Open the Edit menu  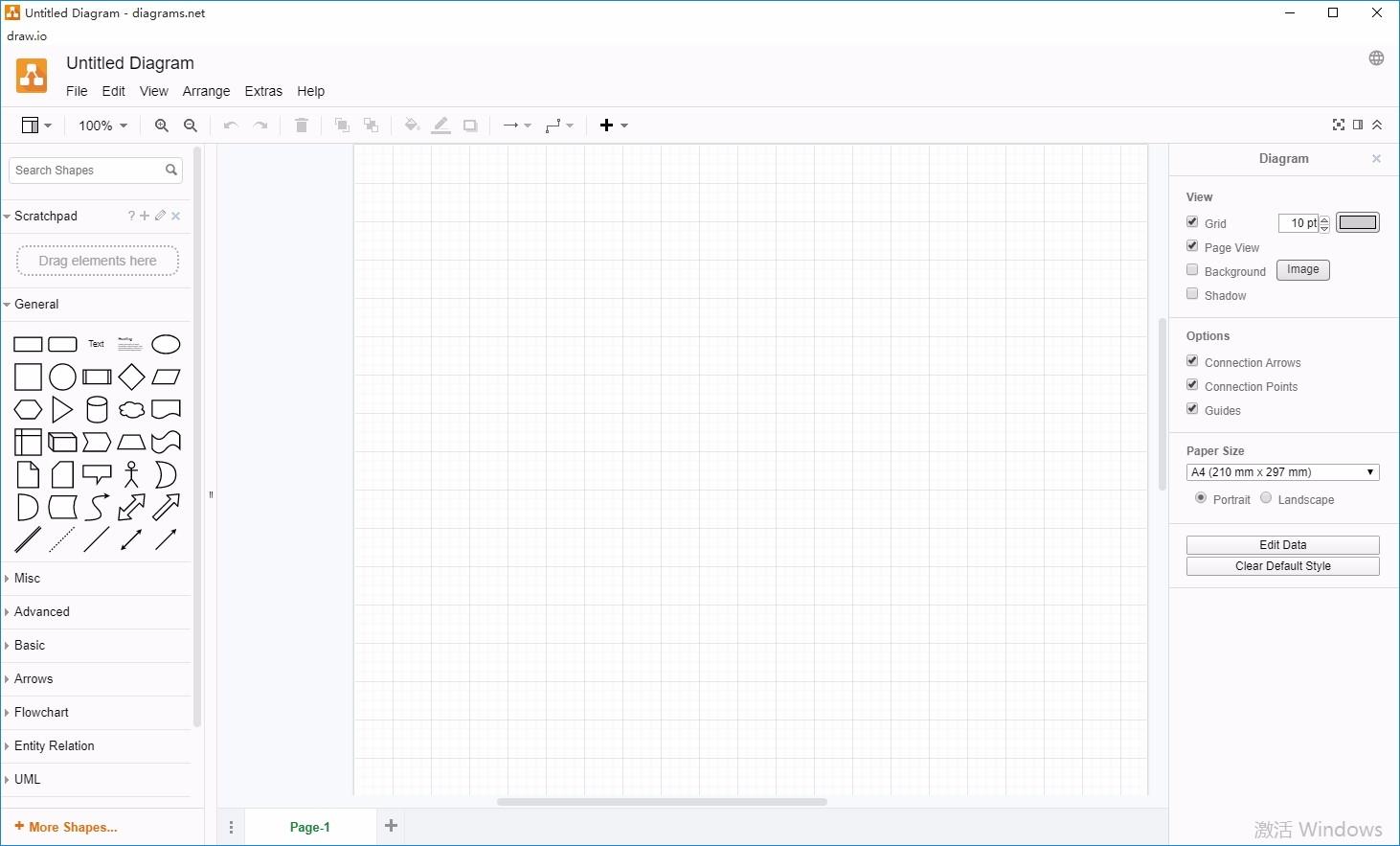[x=114, y=91]
